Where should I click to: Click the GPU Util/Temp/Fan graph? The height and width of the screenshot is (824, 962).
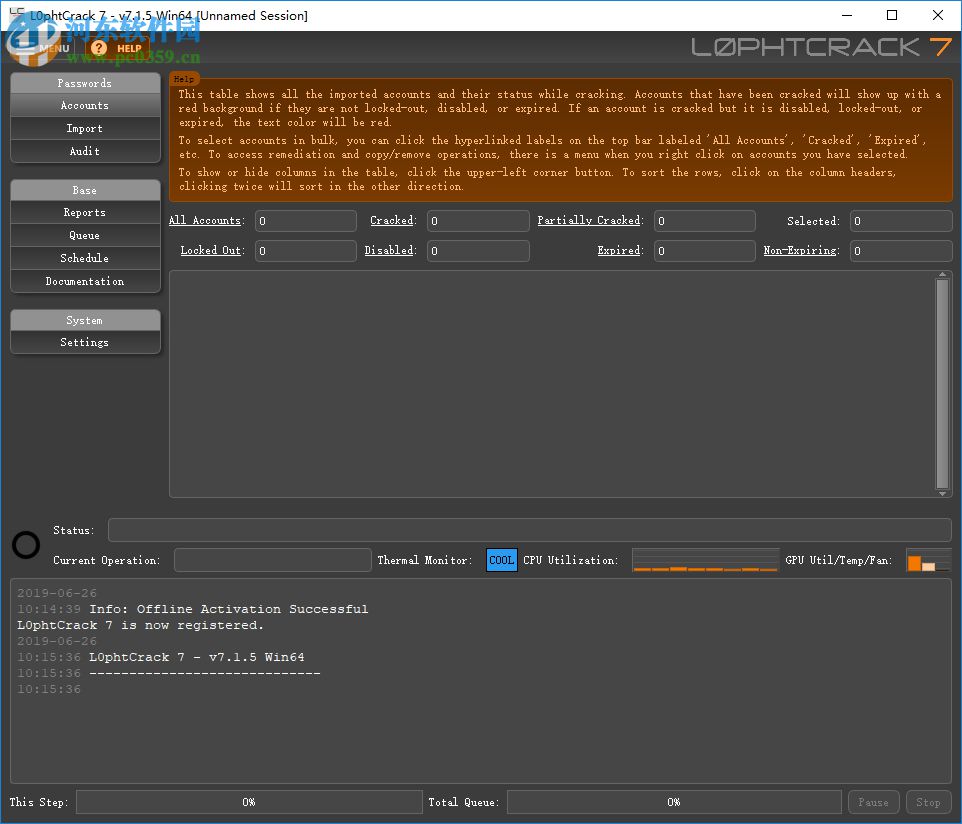tap(927, 560)
